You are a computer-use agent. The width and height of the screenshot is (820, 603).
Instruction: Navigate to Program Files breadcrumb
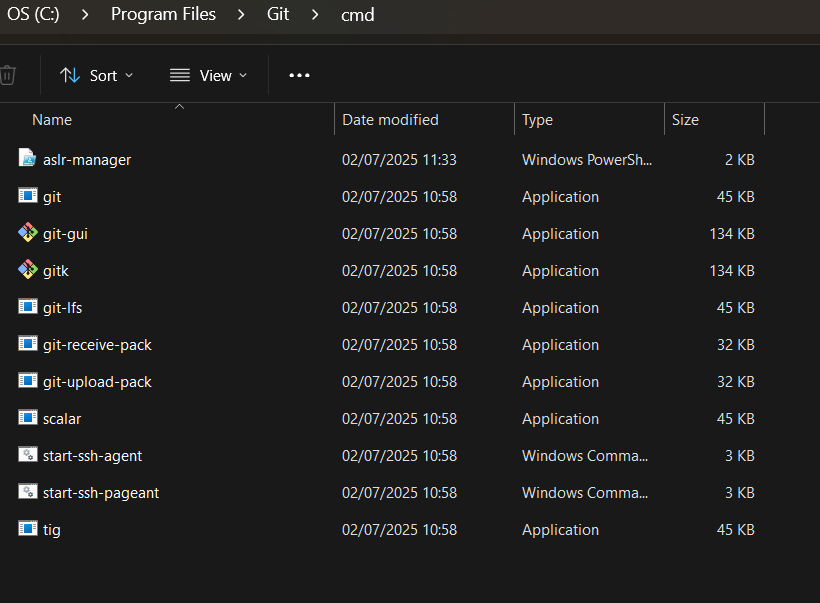pos(163,14)
